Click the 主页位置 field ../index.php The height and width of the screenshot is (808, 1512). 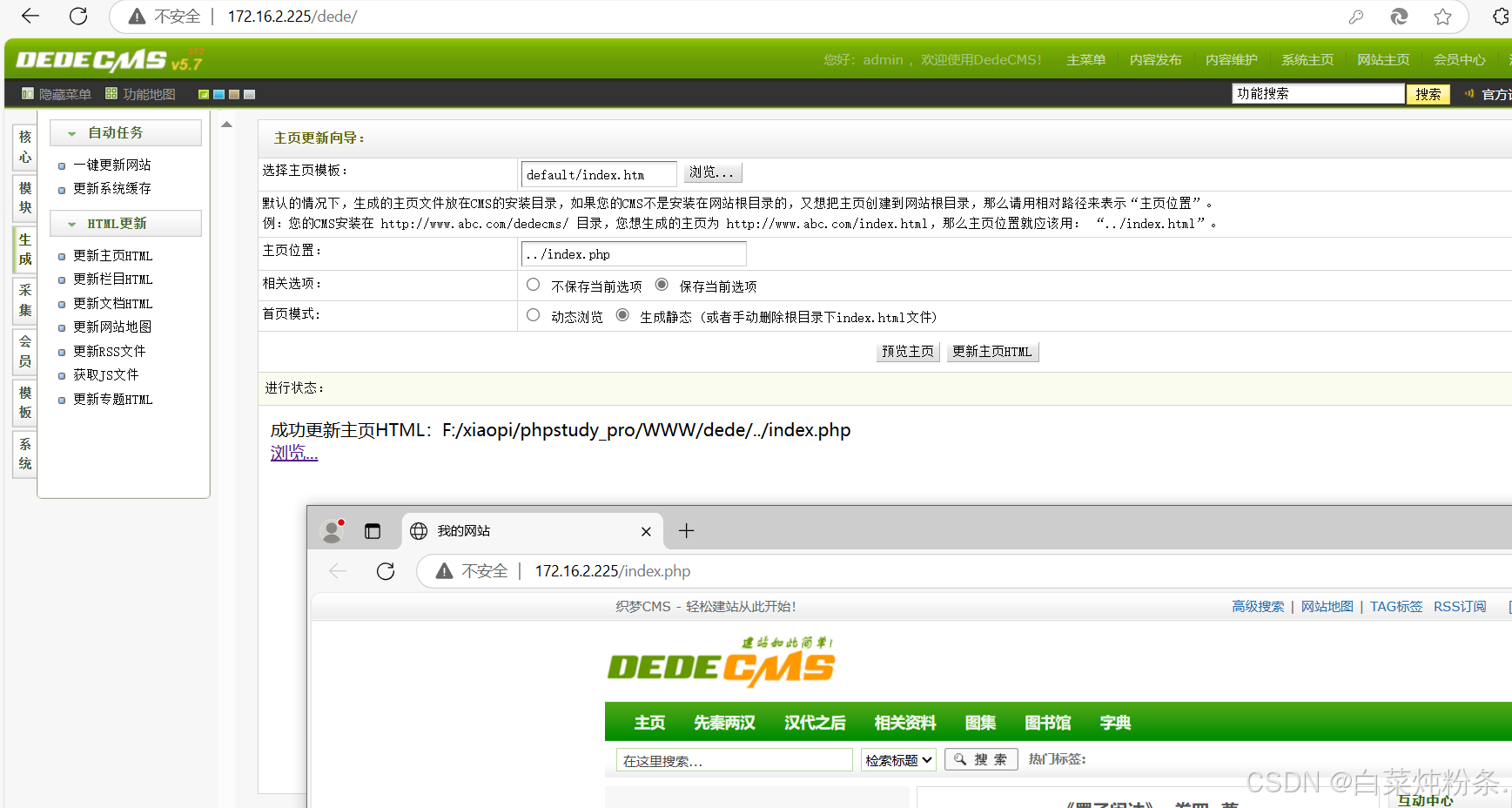click(634, 253)
